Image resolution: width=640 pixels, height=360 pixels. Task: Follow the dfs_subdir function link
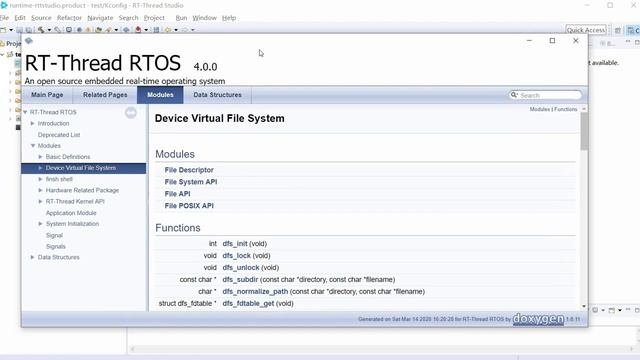pos(240,280)
